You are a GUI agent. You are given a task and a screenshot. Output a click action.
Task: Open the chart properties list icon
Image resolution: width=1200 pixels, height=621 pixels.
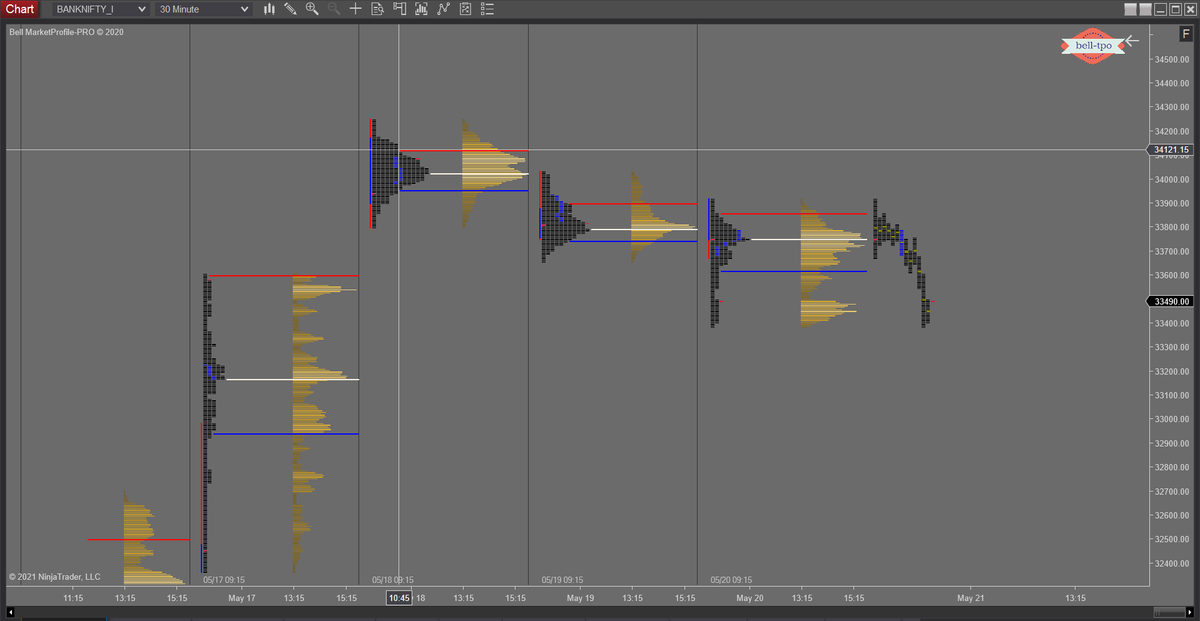(x=487, y=9)
